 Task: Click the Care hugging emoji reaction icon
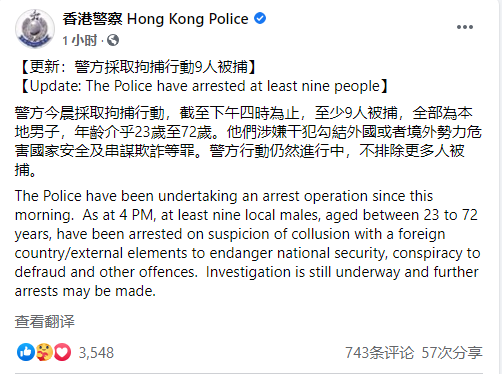tap(44, 352)
